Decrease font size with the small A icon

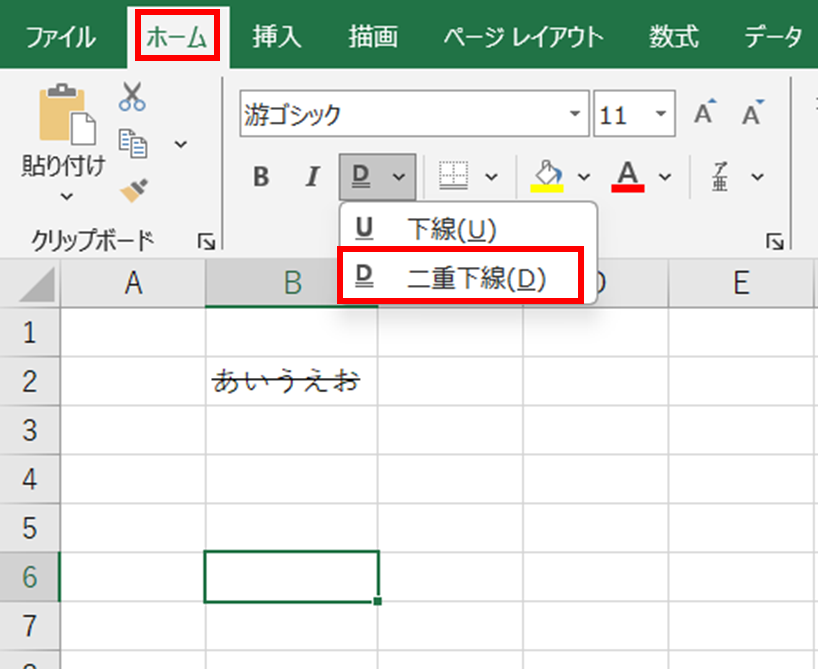(x=752, y=115)
